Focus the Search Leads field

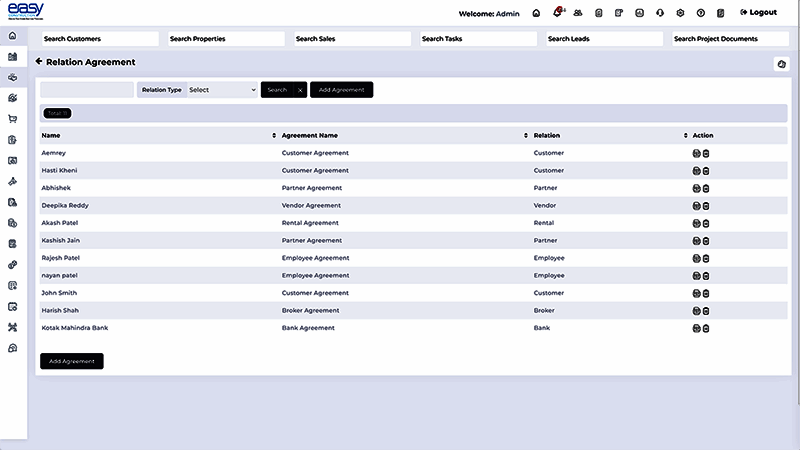click(x=604, y=39)
